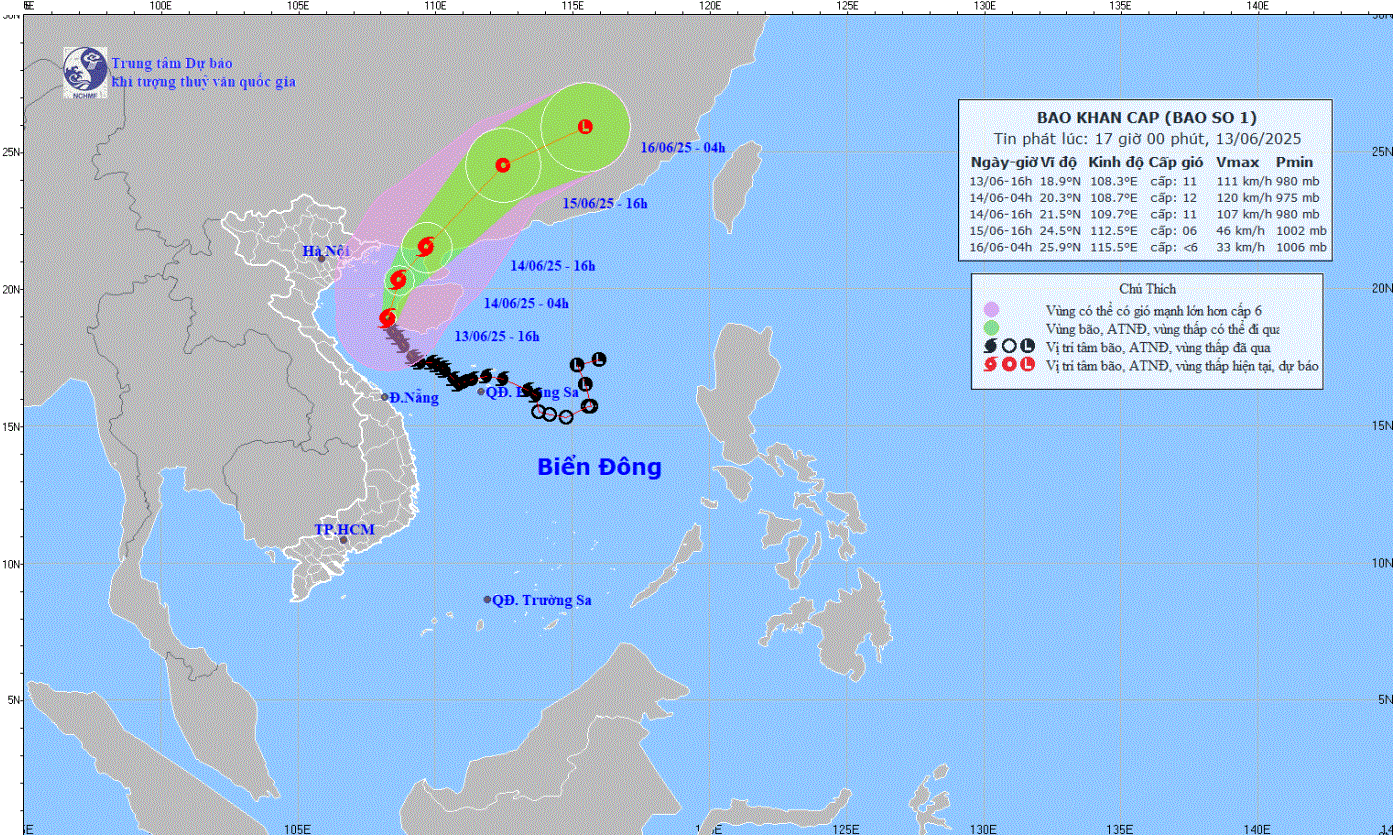Click the '14/06/25 - 16h' map label
Image resolution: width=1395 pixels, height=838 pixels.
(553, 266)
